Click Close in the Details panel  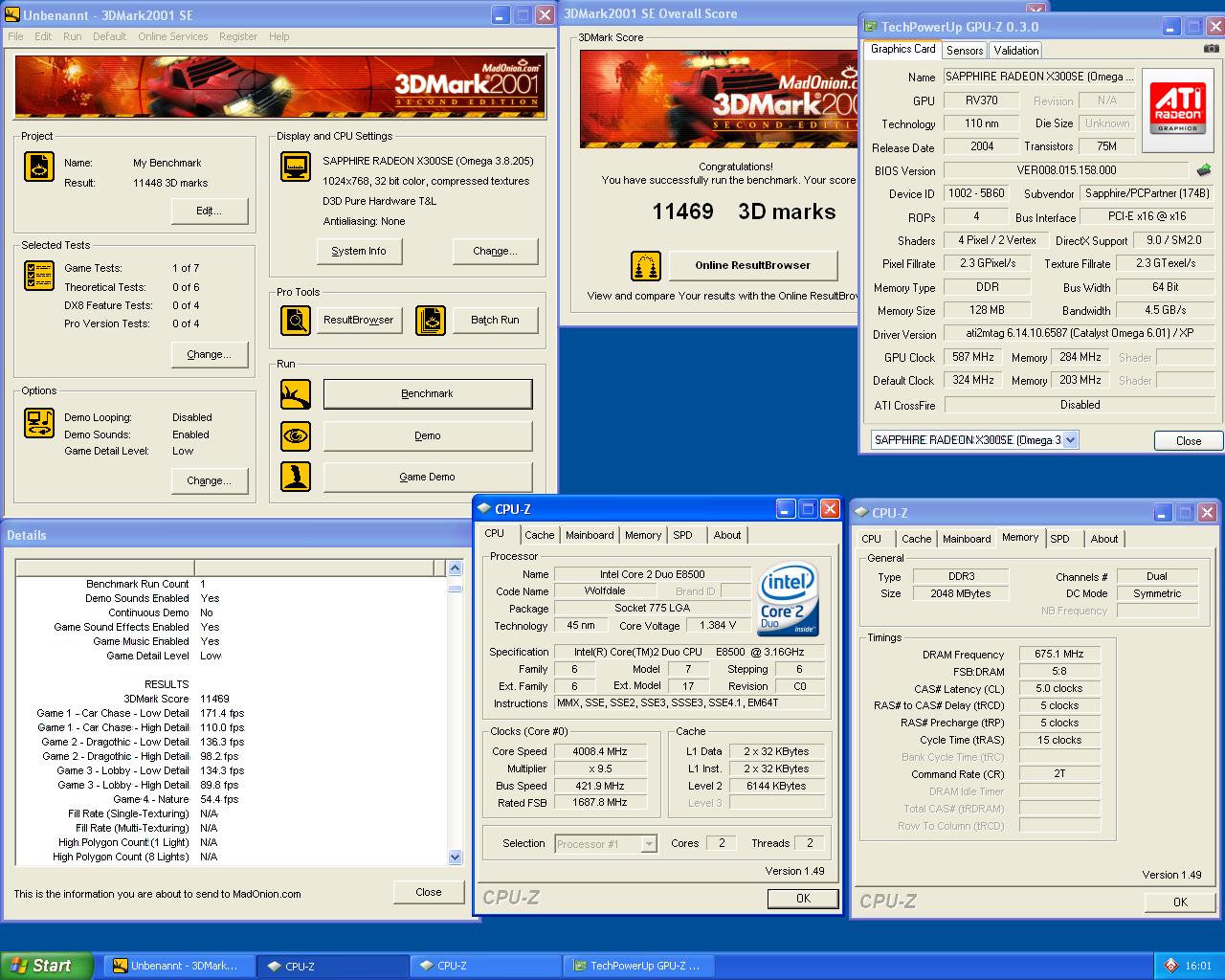coord(429,892)
